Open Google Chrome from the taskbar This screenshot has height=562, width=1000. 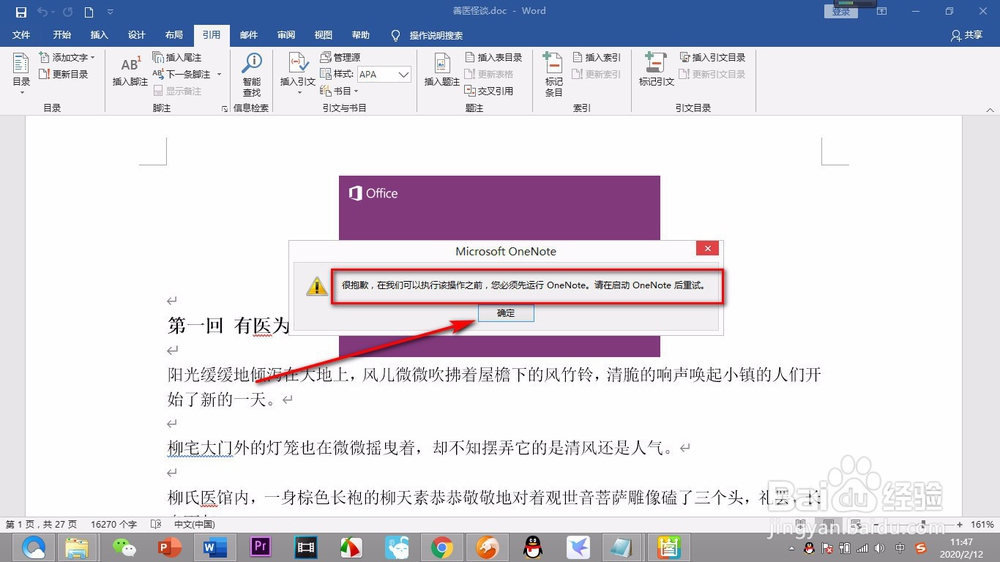pos(441,547)
